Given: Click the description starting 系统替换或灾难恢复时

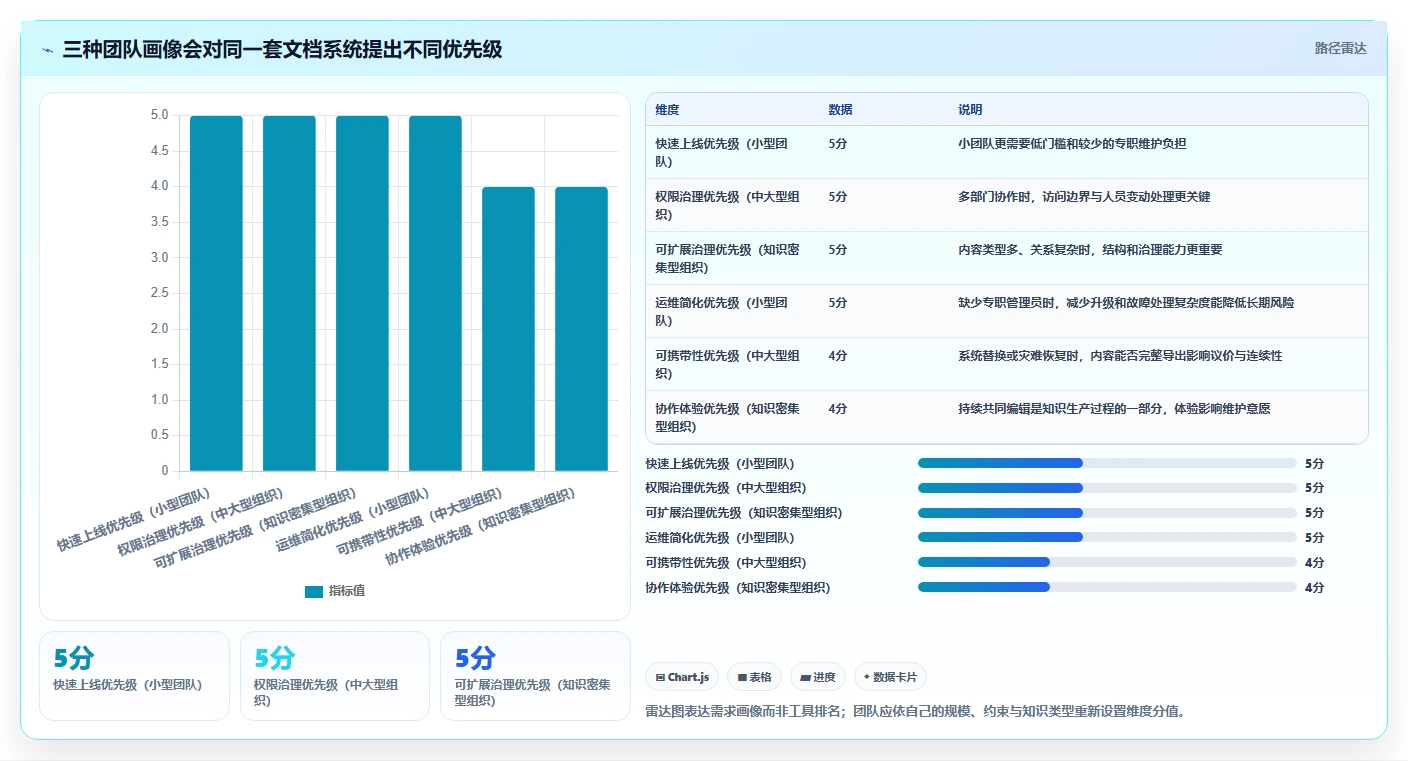Looking at the screenshot, I should [1120, 356].
